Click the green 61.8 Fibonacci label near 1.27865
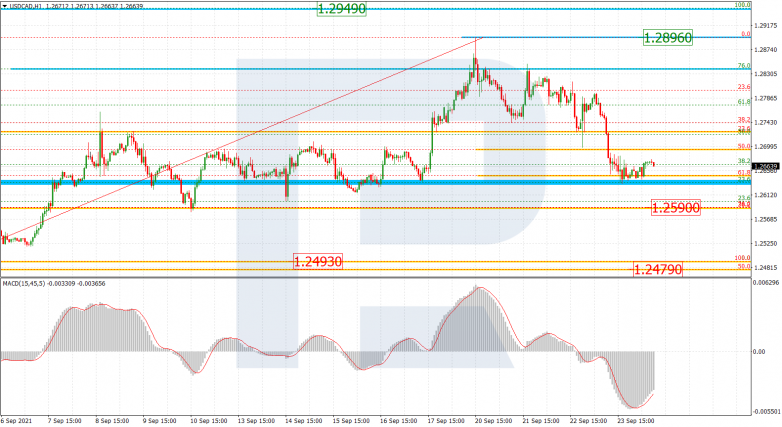 point(744,102)
